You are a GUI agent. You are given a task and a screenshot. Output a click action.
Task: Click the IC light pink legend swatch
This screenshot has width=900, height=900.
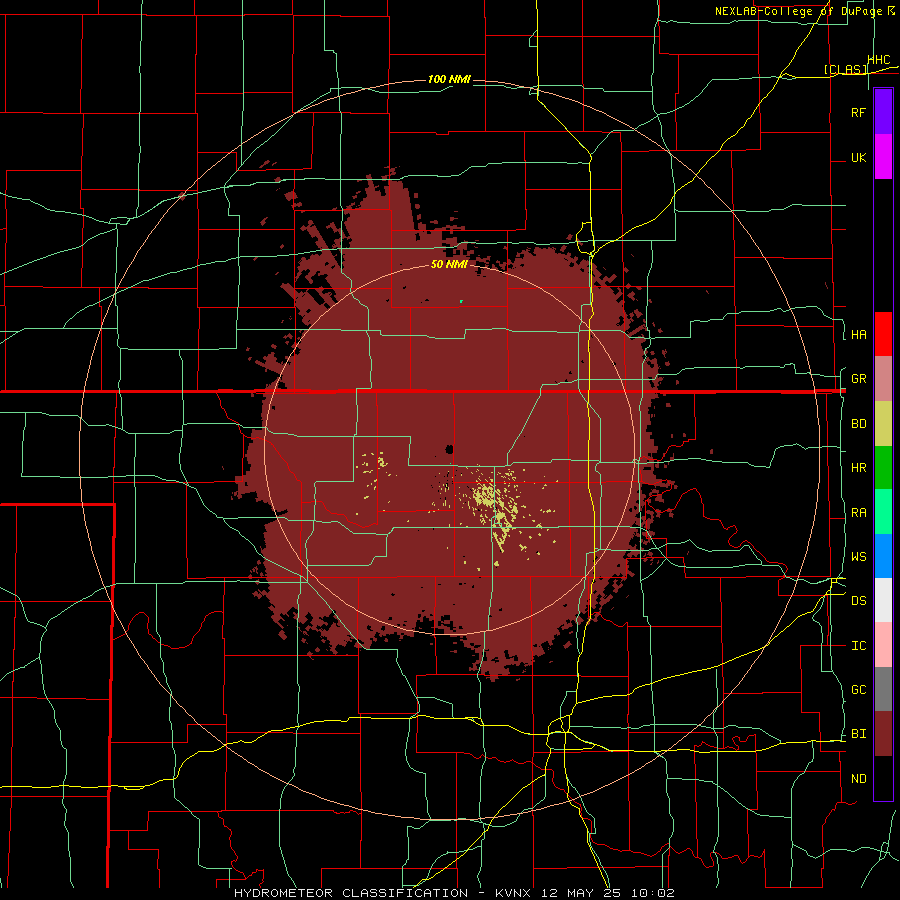point(883,645)
